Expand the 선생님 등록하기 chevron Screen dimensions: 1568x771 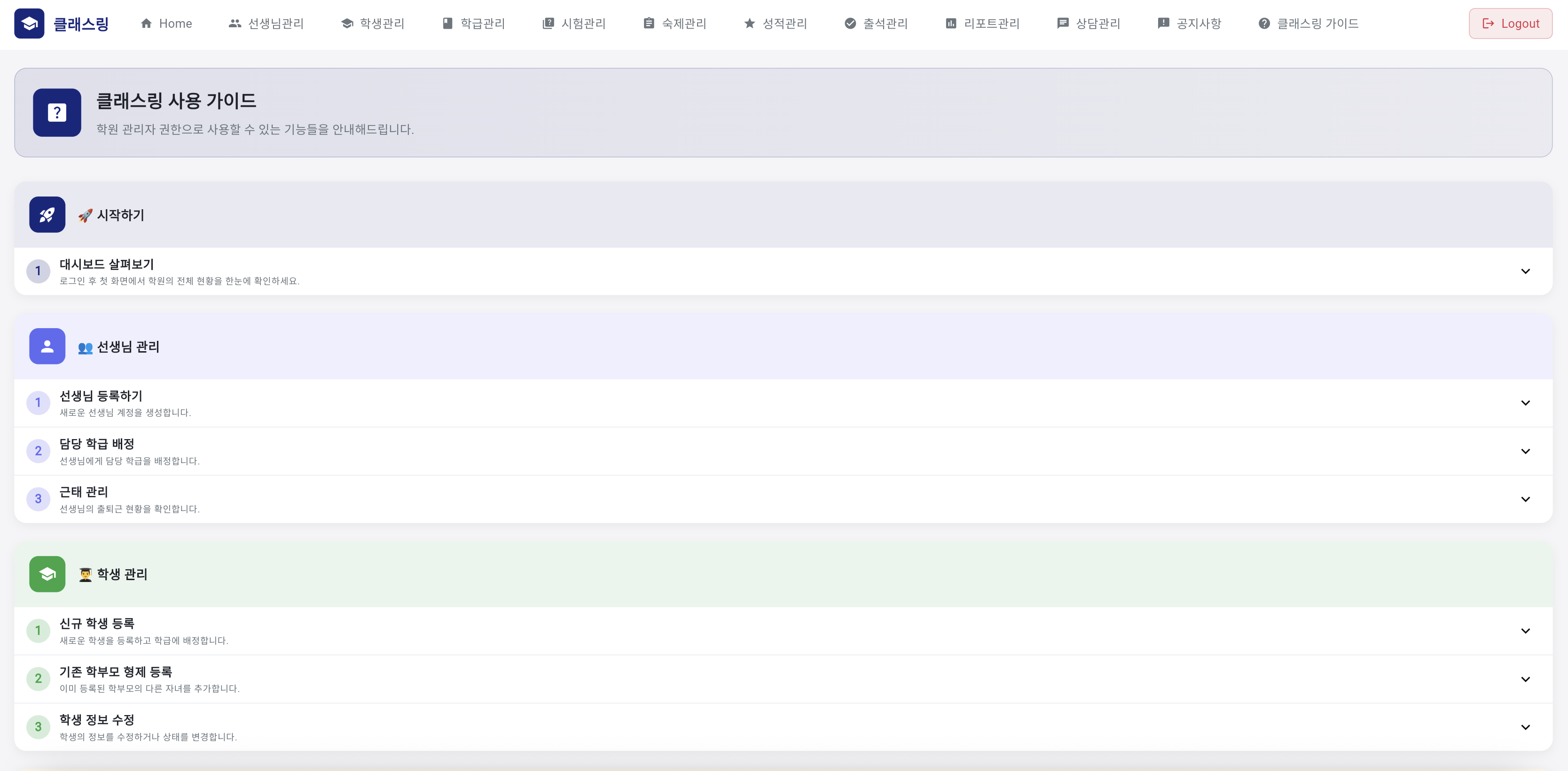1525,402
